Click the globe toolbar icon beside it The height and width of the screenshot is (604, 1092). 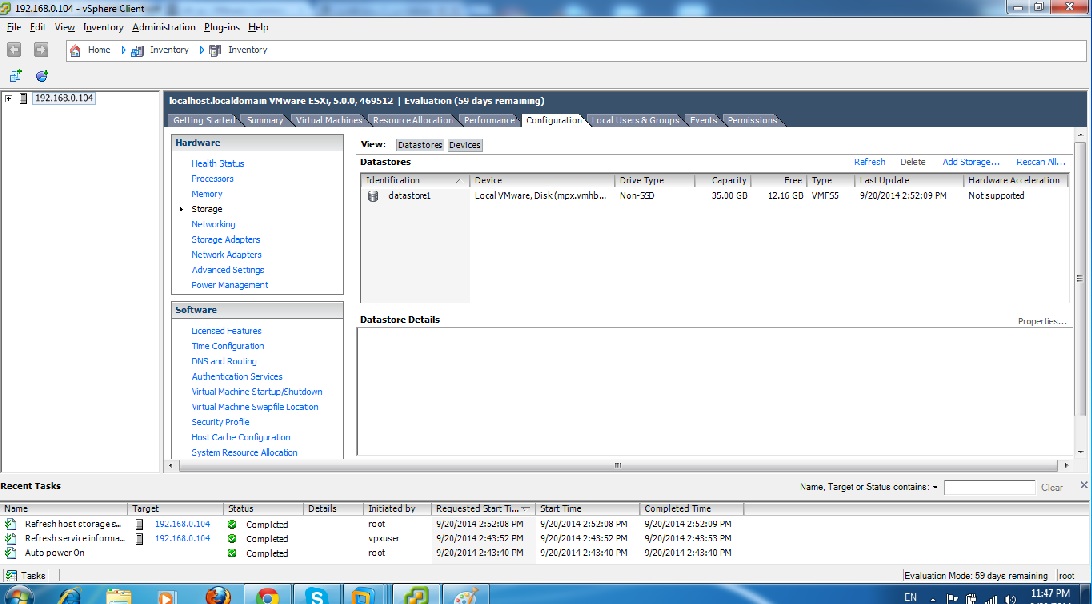point(42,75)
